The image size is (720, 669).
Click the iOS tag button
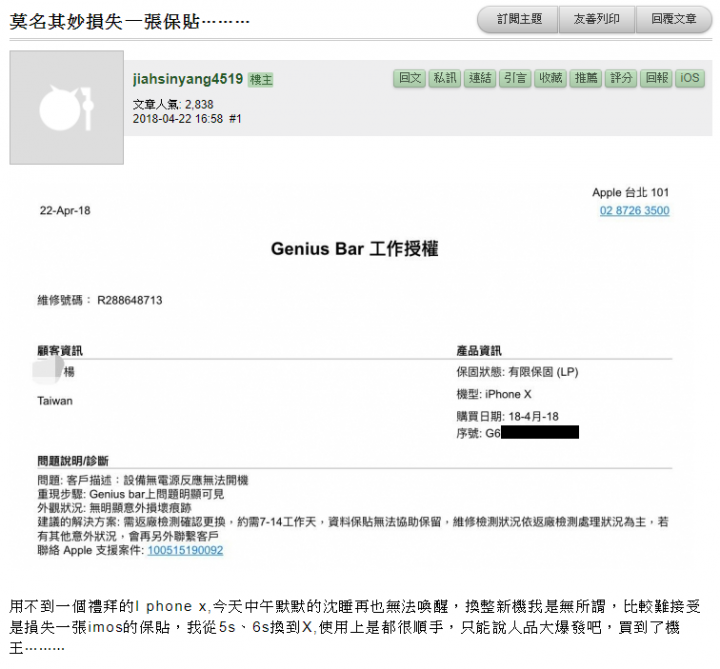690,78
